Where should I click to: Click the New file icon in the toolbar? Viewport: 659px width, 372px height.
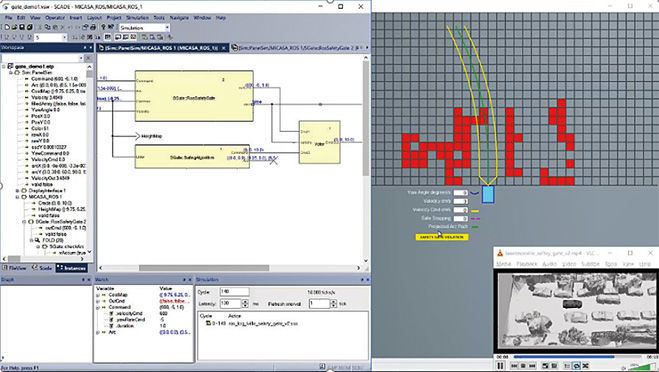7,27
